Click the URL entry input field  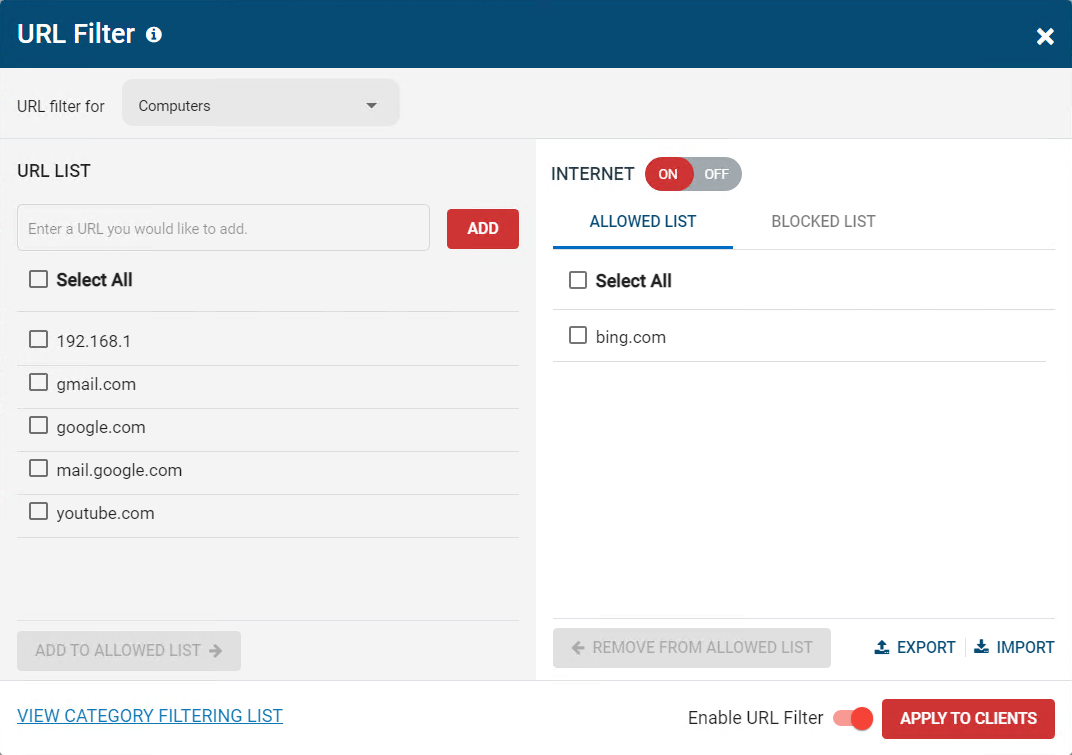click(224, 228)
